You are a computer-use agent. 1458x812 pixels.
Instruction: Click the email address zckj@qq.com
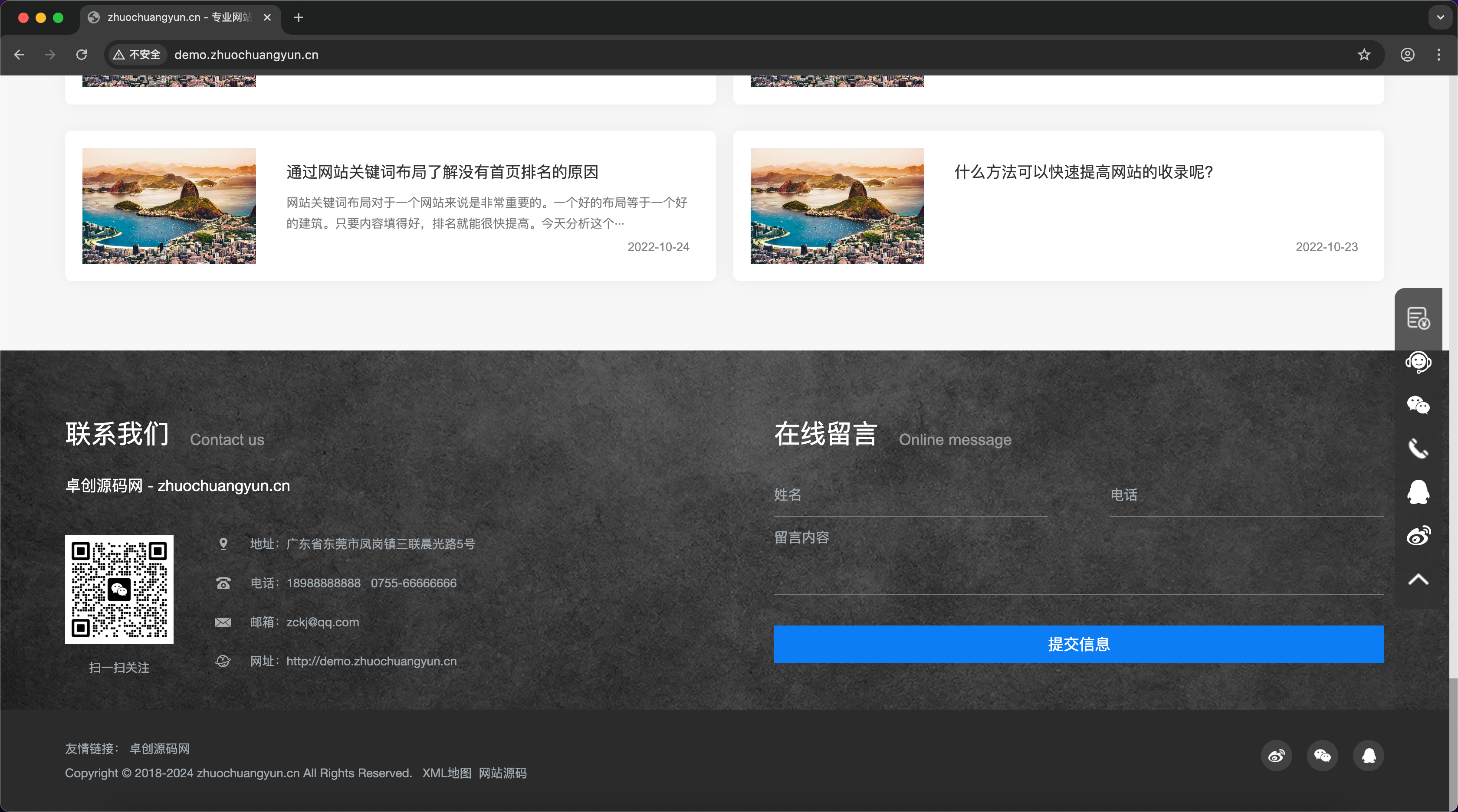[322, 622]
